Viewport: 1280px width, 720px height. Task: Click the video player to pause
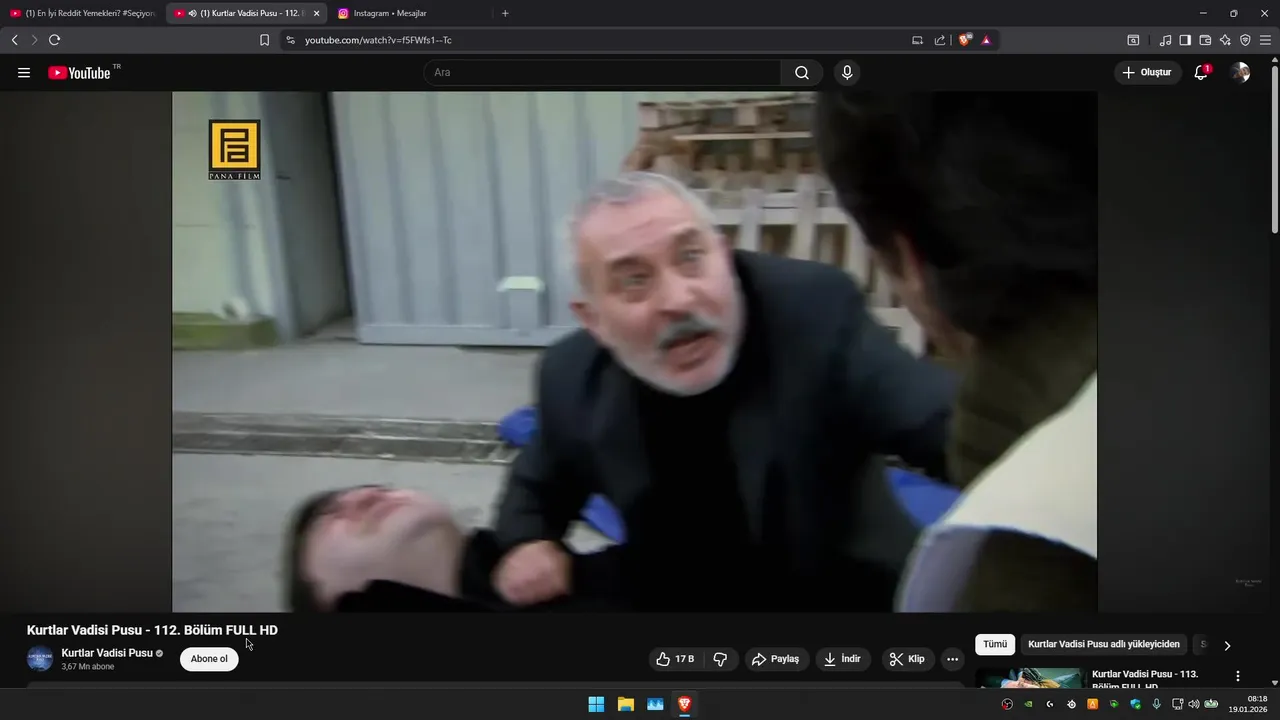[x=634, y=352]
